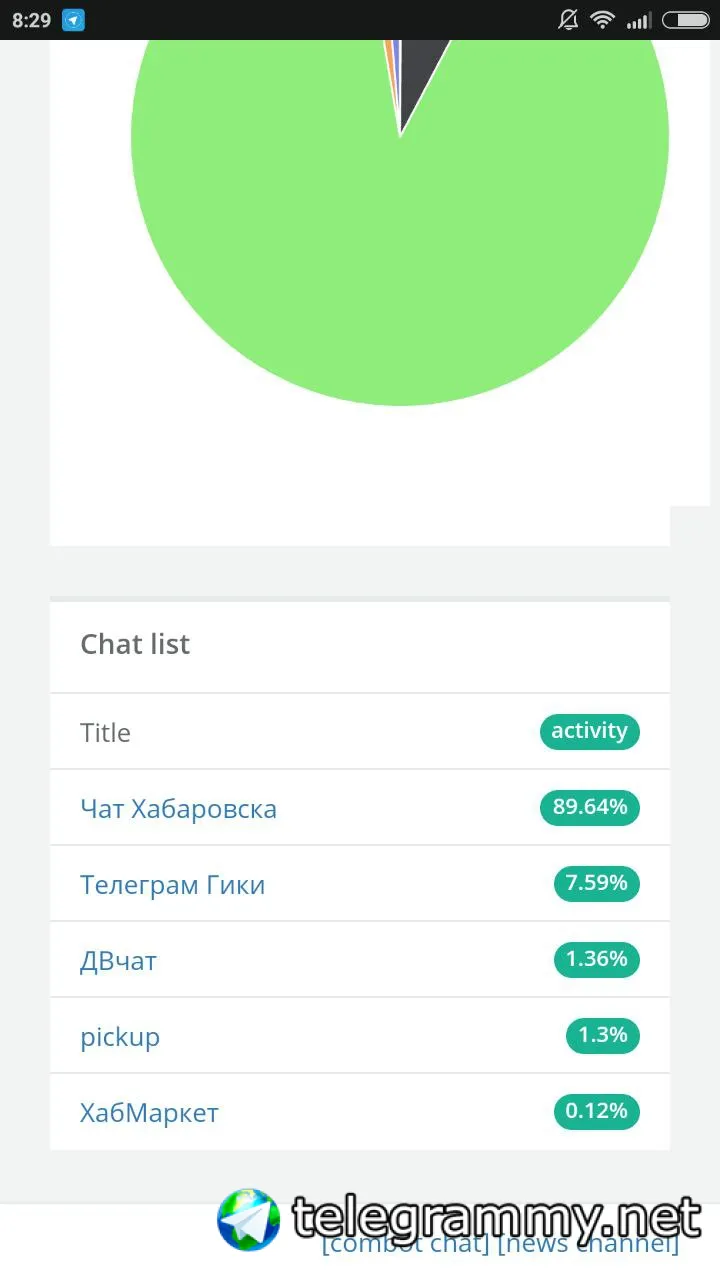The width and height of the screenshot is (720, 1280).
Task: Open the ХабМаркет chat link
Action: (x=149, y=1112)
